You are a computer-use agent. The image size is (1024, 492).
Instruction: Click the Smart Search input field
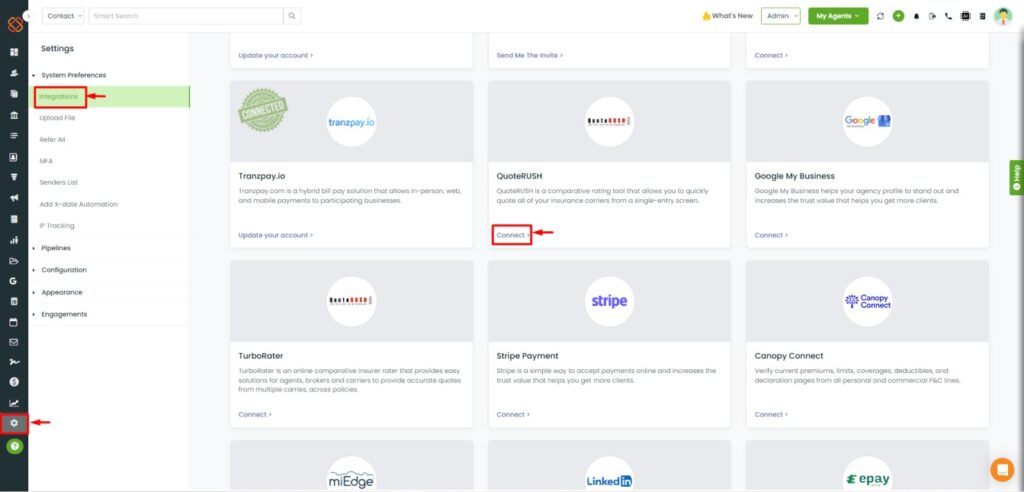(186, 16)
